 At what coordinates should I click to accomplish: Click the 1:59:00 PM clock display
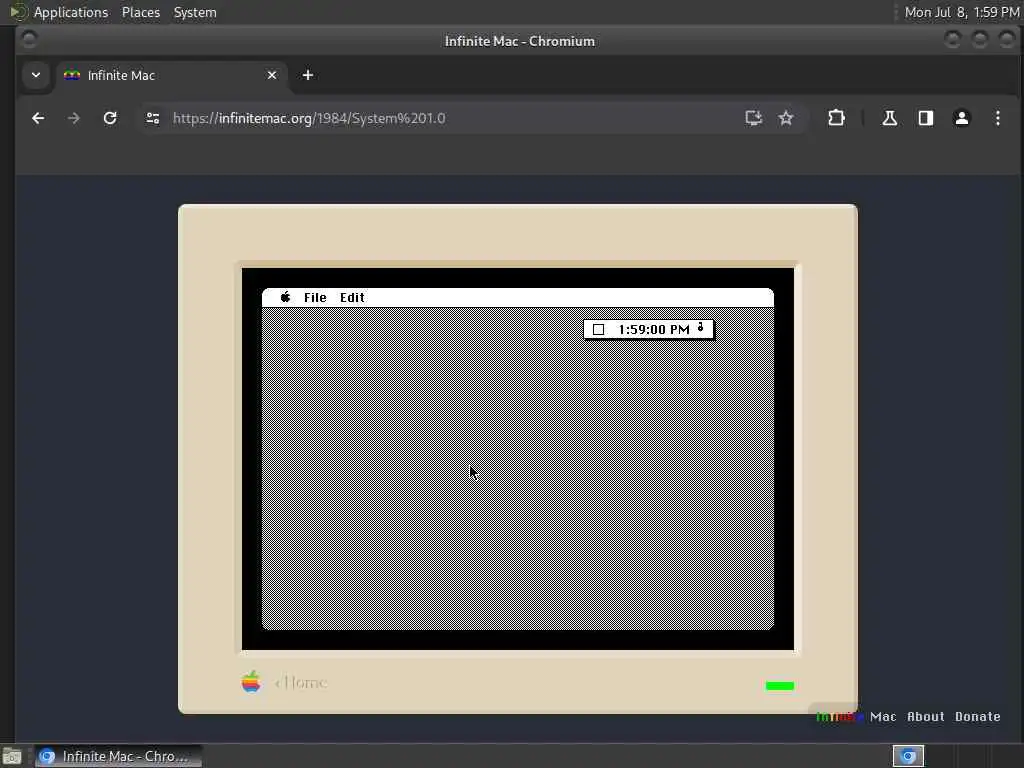tap(654, 329)
